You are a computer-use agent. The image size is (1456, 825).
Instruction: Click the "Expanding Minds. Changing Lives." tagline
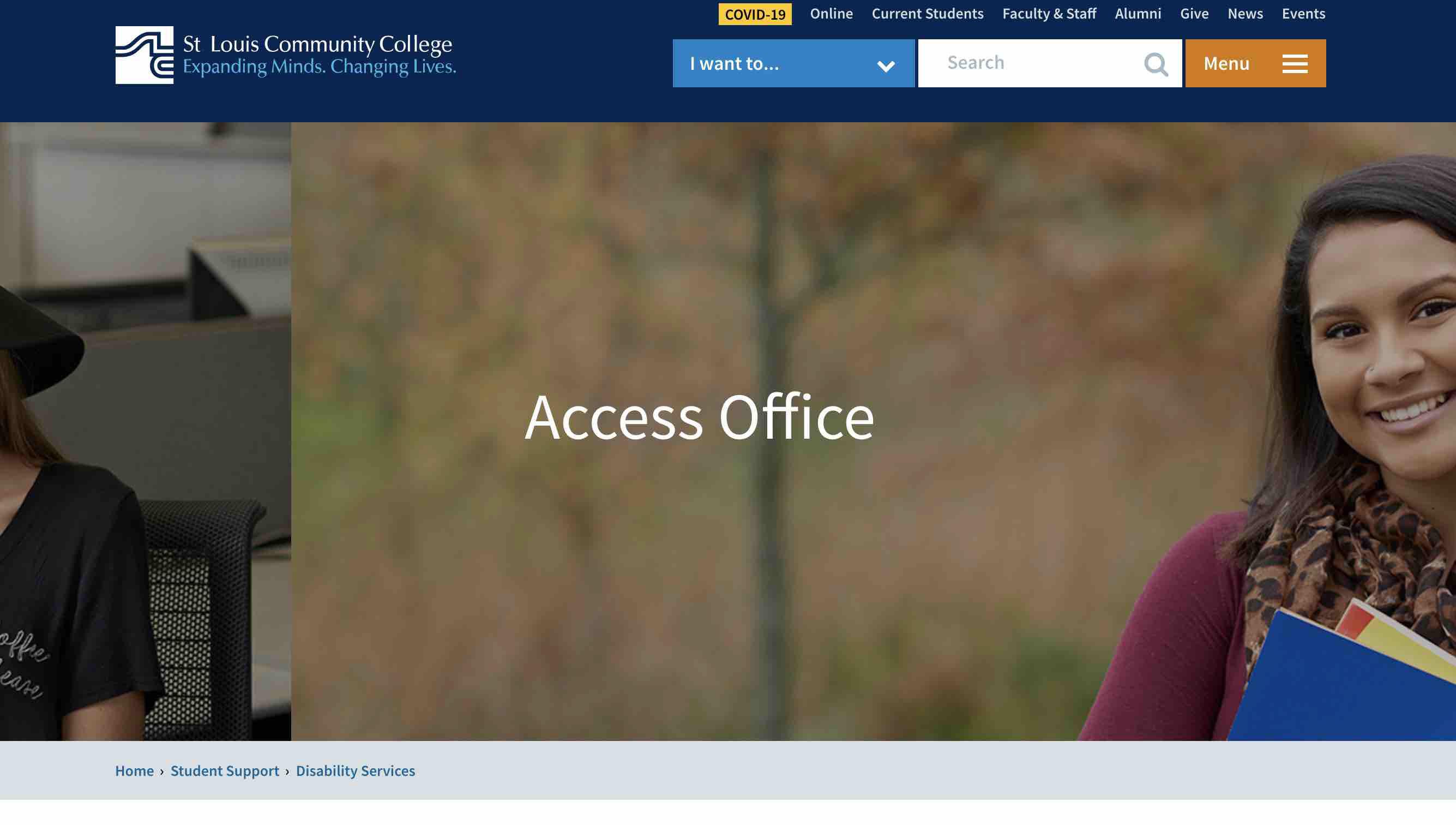tap(320, 67)
